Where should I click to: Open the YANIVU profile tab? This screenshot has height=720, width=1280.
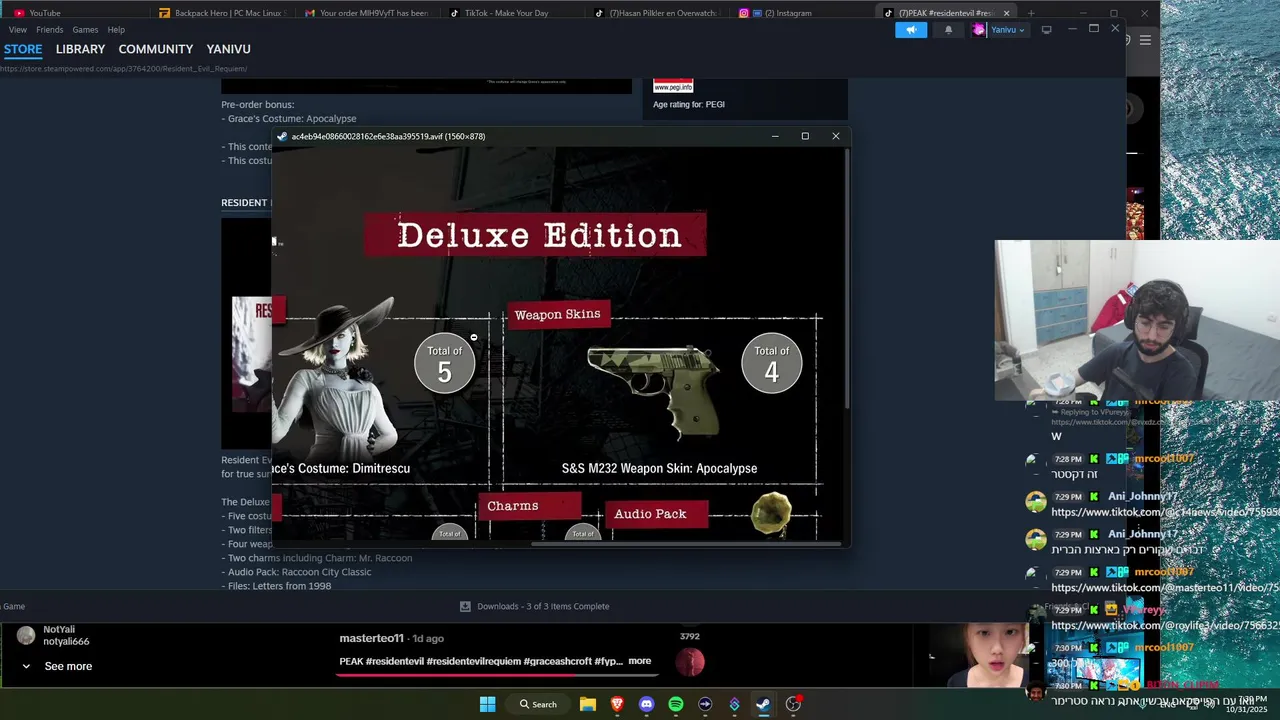(228, 49)
